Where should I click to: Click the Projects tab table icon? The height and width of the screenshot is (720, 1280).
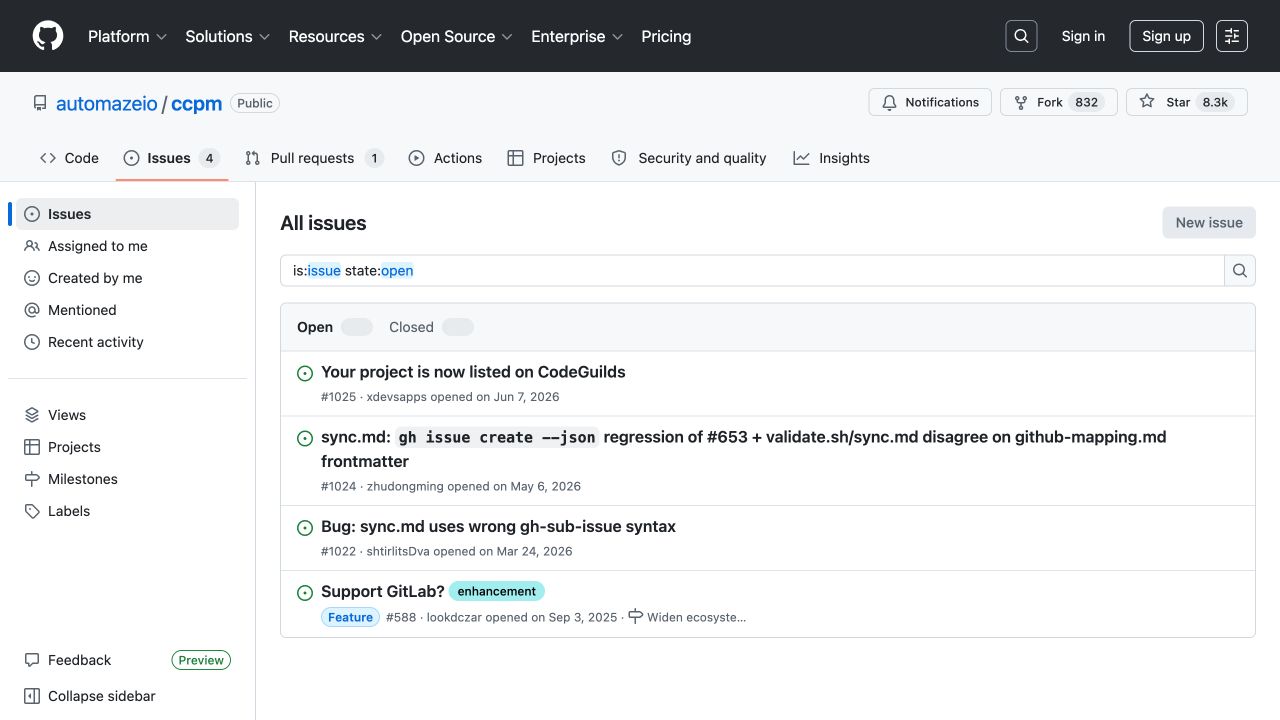click(x=516, y=158)
